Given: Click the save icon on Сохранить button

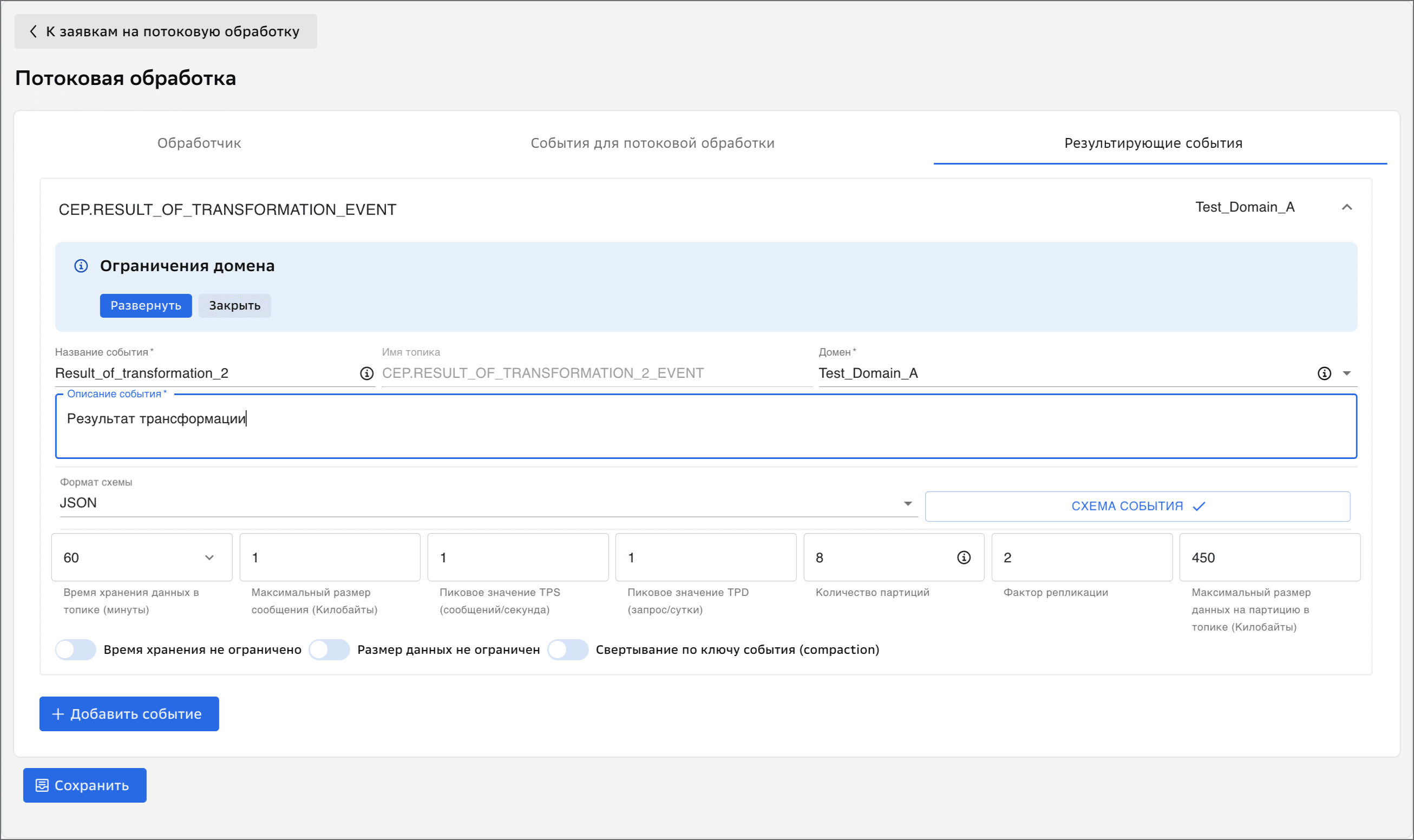Looking at the screenshot, I should coord(42,786).
